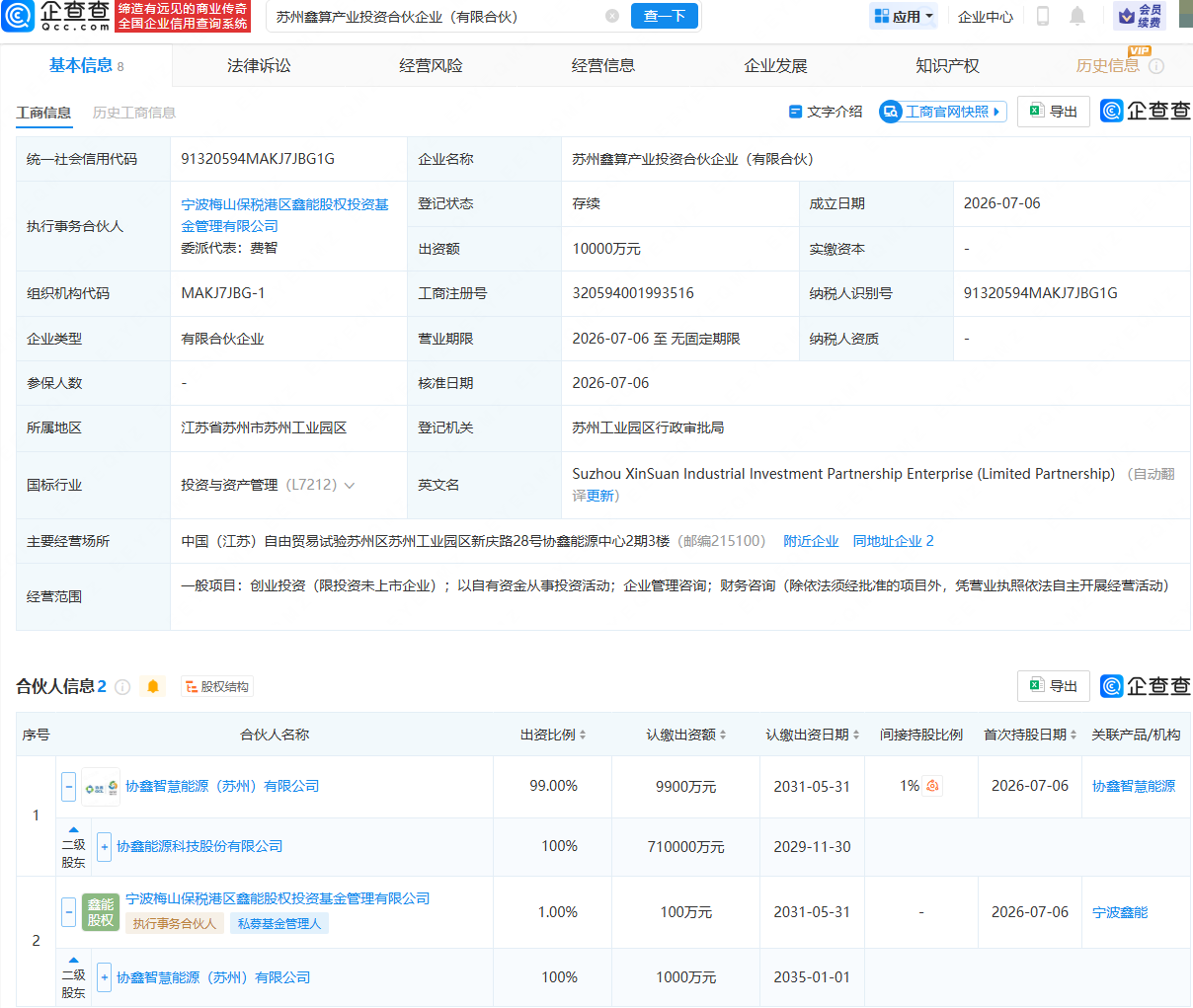Image resolution: width=1193 pixels, height=1008 pixels.
Task: Open the 同地址企业 2 link
Action: pyautogui.click(x=893, y=541)
